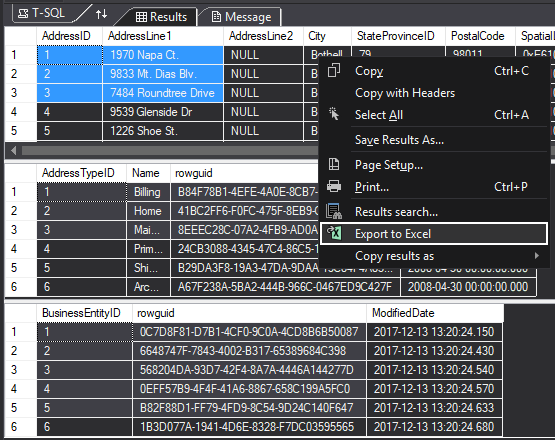Select rowguid cell 0C7D8F81-D7B1-4CF0-9C0A-4CD8B6B50087
The width and height of the screenshot is (555, 440).
click(x=250, y=332)
